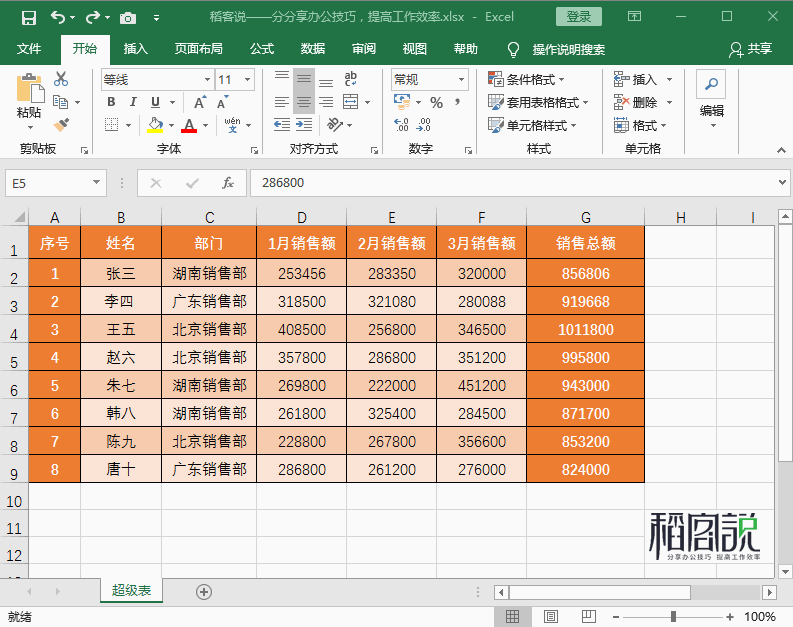Click the Percent Style icon
The image size is (793, 627).
(436, 103)
